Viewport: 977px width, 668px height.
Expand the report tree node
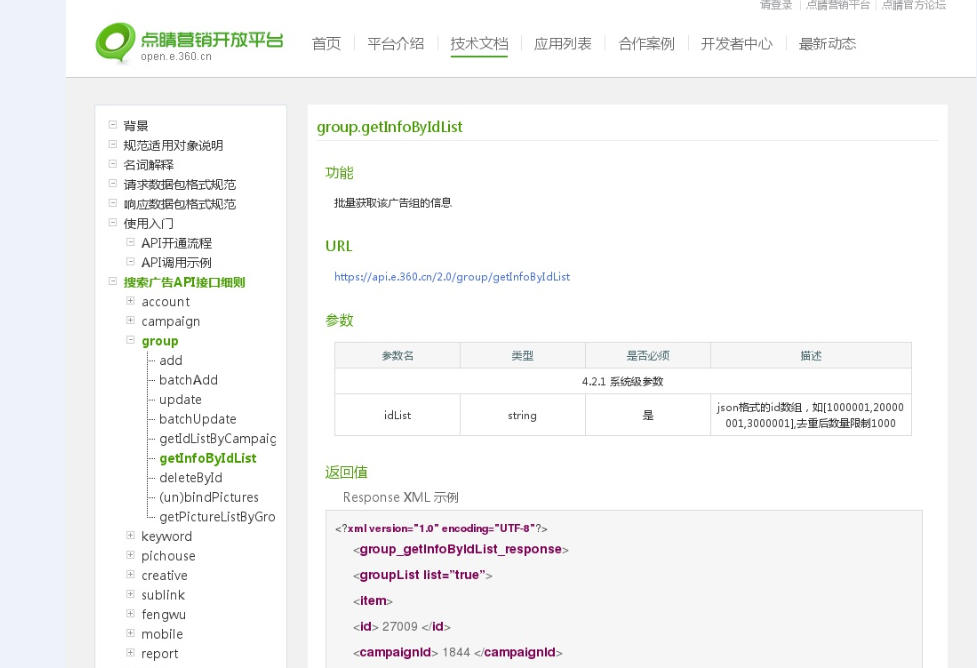click(x=130, y=654)
